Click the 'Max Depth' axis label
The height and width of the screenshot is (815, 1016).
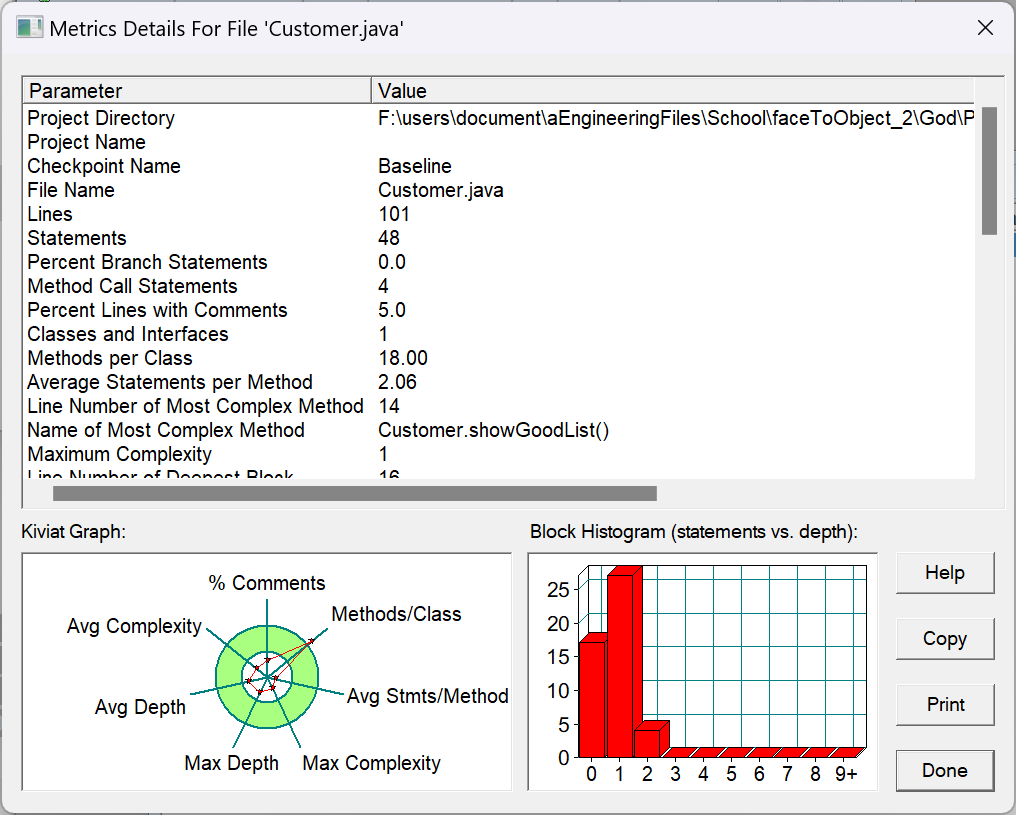tap(231, 763)
